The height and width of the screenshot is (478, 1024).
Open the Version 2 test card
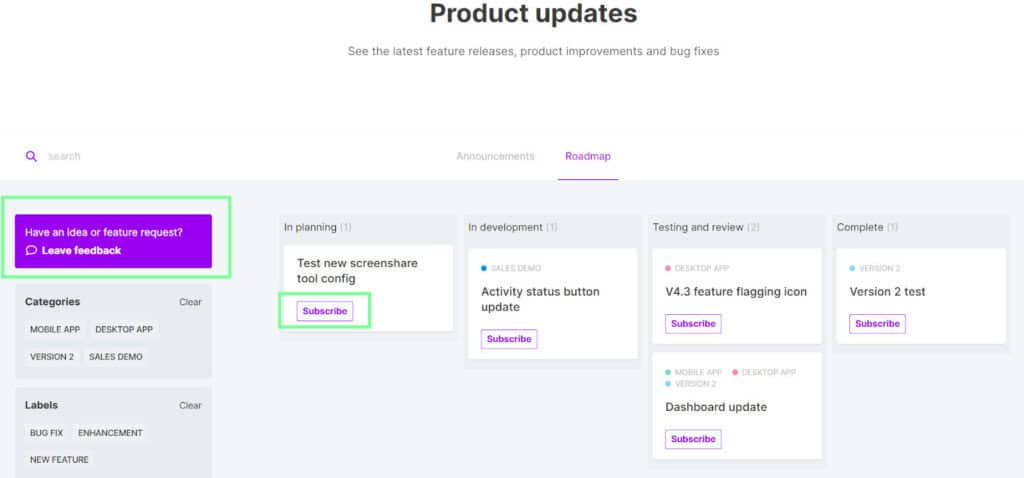(887, 292)
